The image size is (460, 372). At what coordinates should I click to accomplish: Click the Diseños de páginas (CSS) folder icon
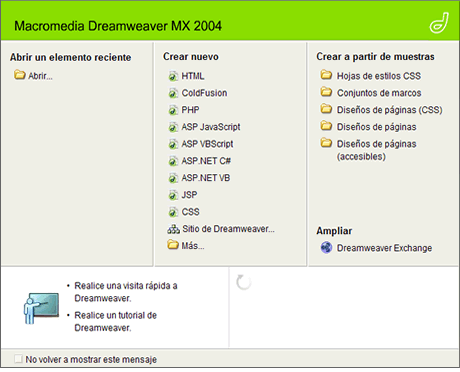(326, 109)
